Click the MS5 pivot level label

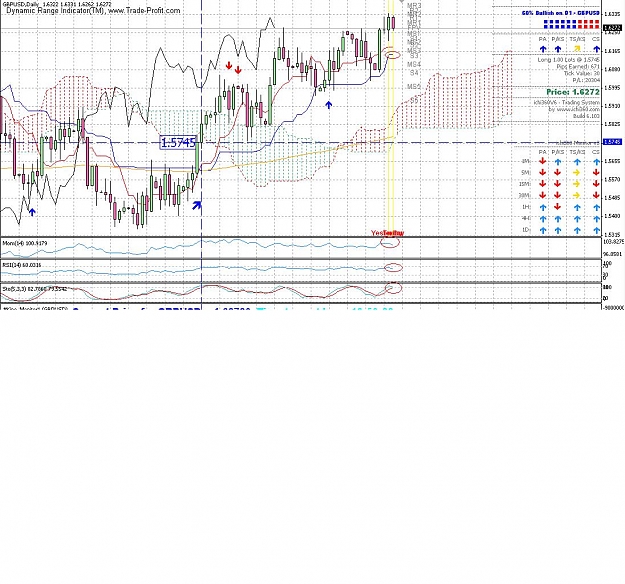(414, 87)
